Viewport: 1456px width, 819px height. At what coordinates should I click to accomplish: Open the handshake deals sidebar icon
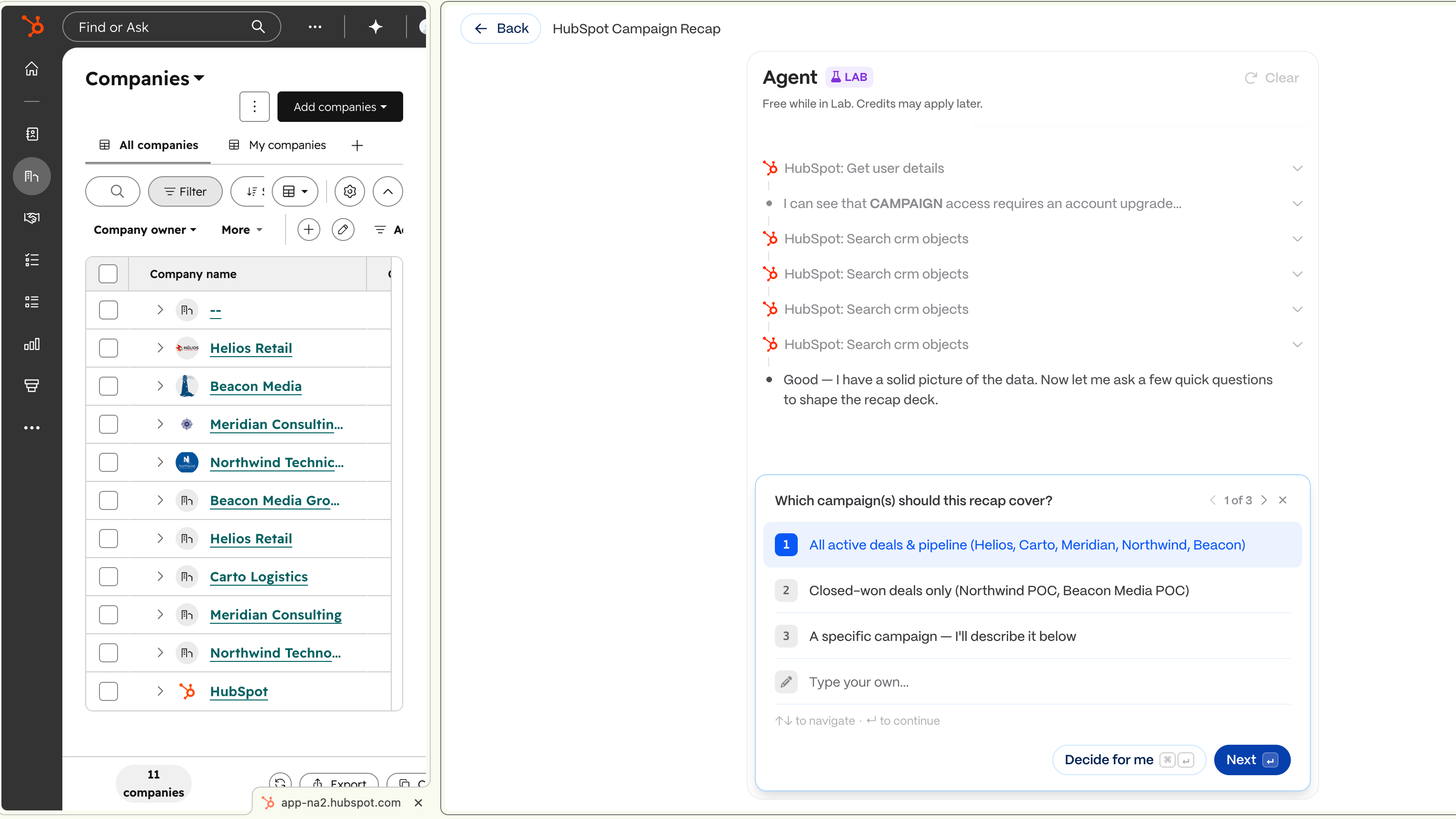click(x=31, y=218)
